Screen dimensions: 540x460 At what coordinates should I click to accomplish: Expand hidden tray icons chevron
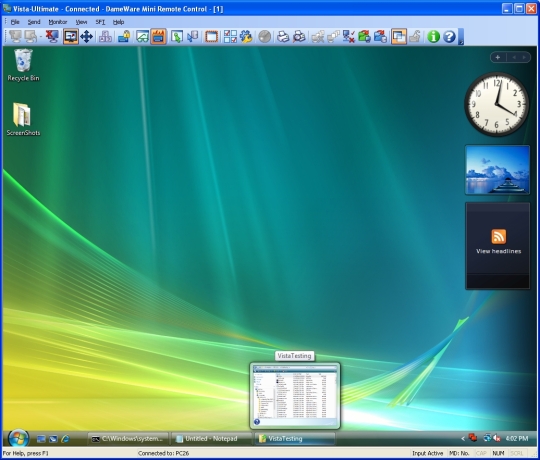463,439
